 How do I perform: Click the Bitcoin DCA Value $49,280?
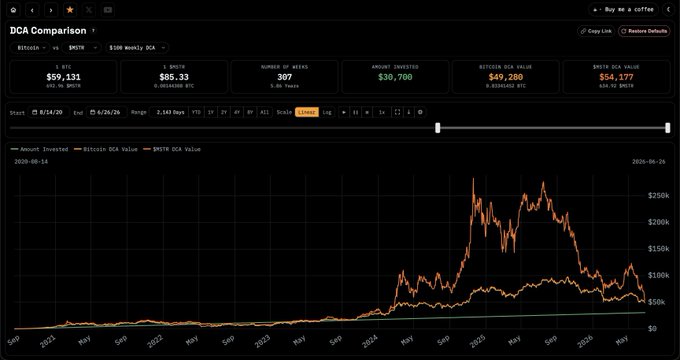click(x=506, y=77)
